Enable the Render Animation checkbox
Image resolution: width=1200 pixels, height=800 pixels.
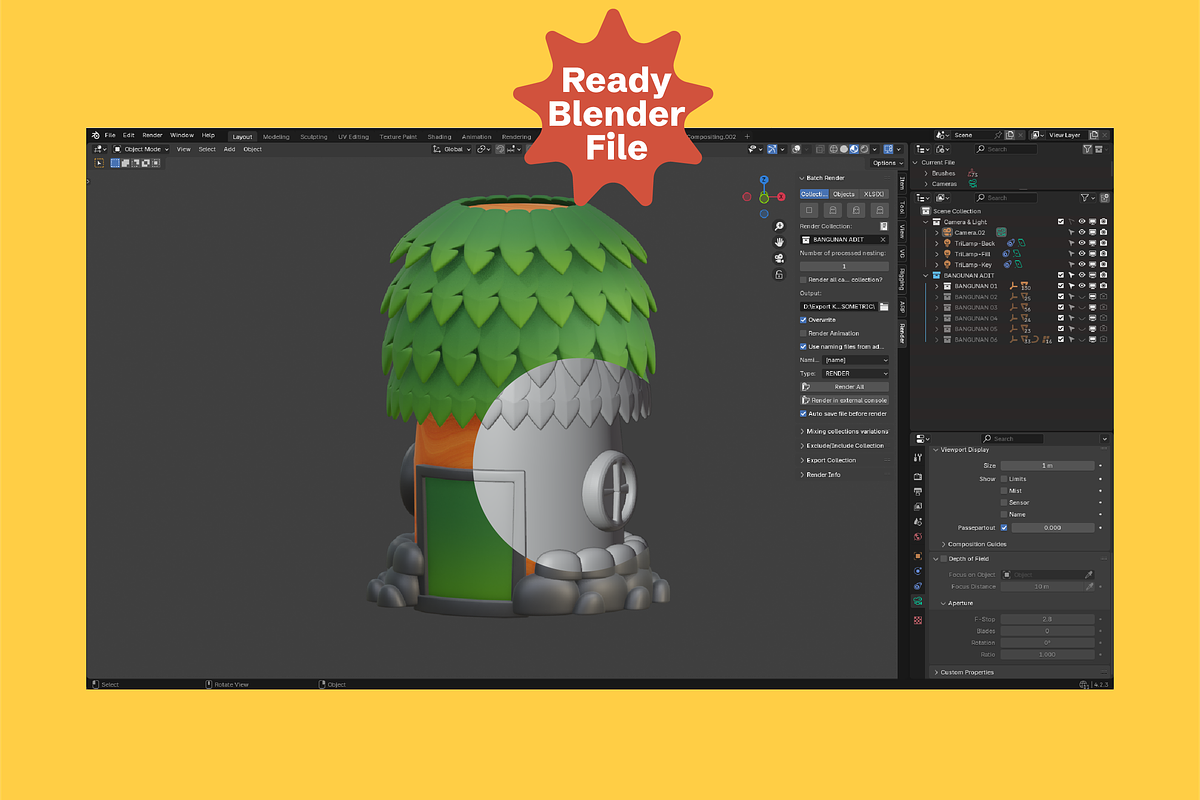coord(804,333)
